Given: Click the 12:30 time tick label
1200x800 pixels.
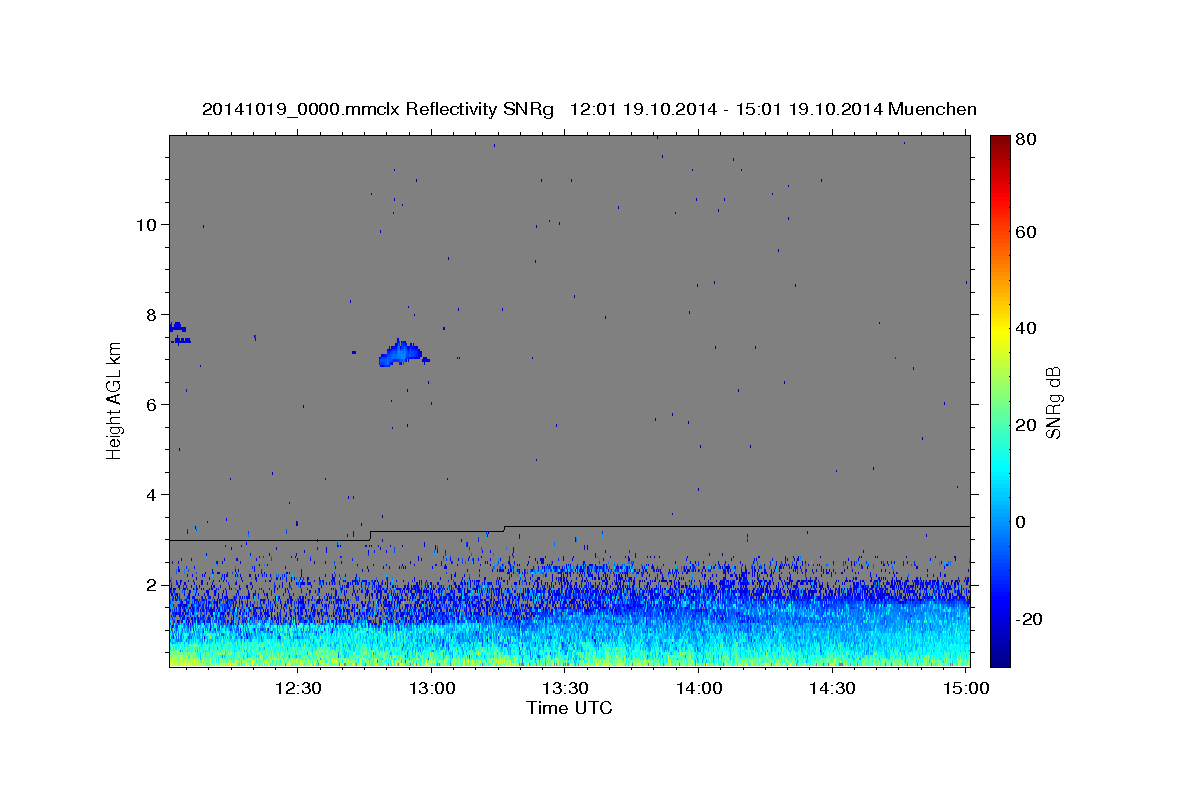Looking at the screenshot, I should 298,688.
